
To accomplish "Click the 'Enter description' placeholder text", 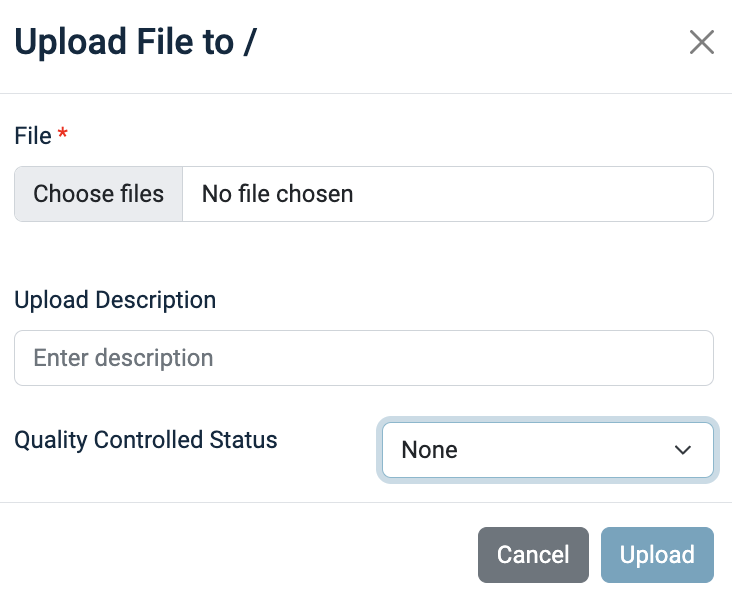I will point(123,358).
